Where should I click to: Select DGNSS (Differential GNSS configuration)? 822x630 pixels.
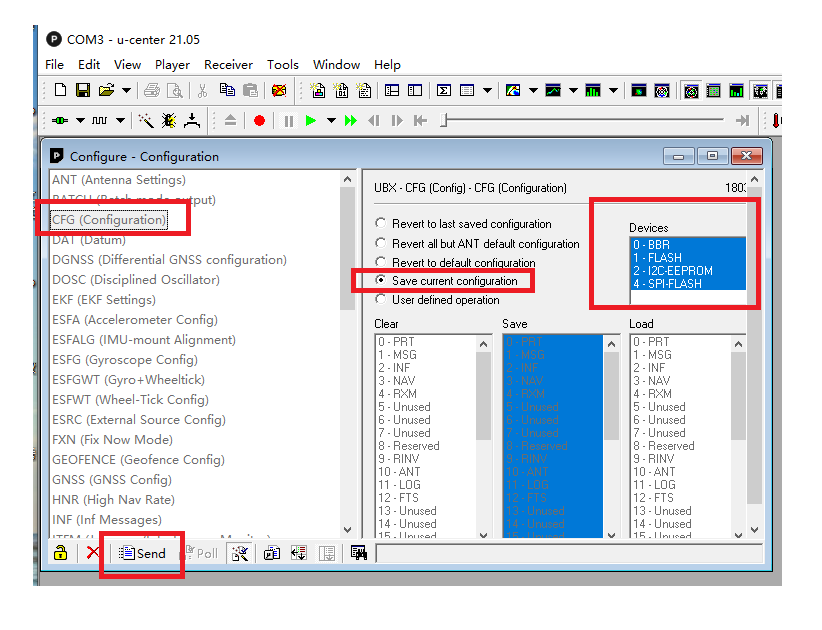point(169,259)
